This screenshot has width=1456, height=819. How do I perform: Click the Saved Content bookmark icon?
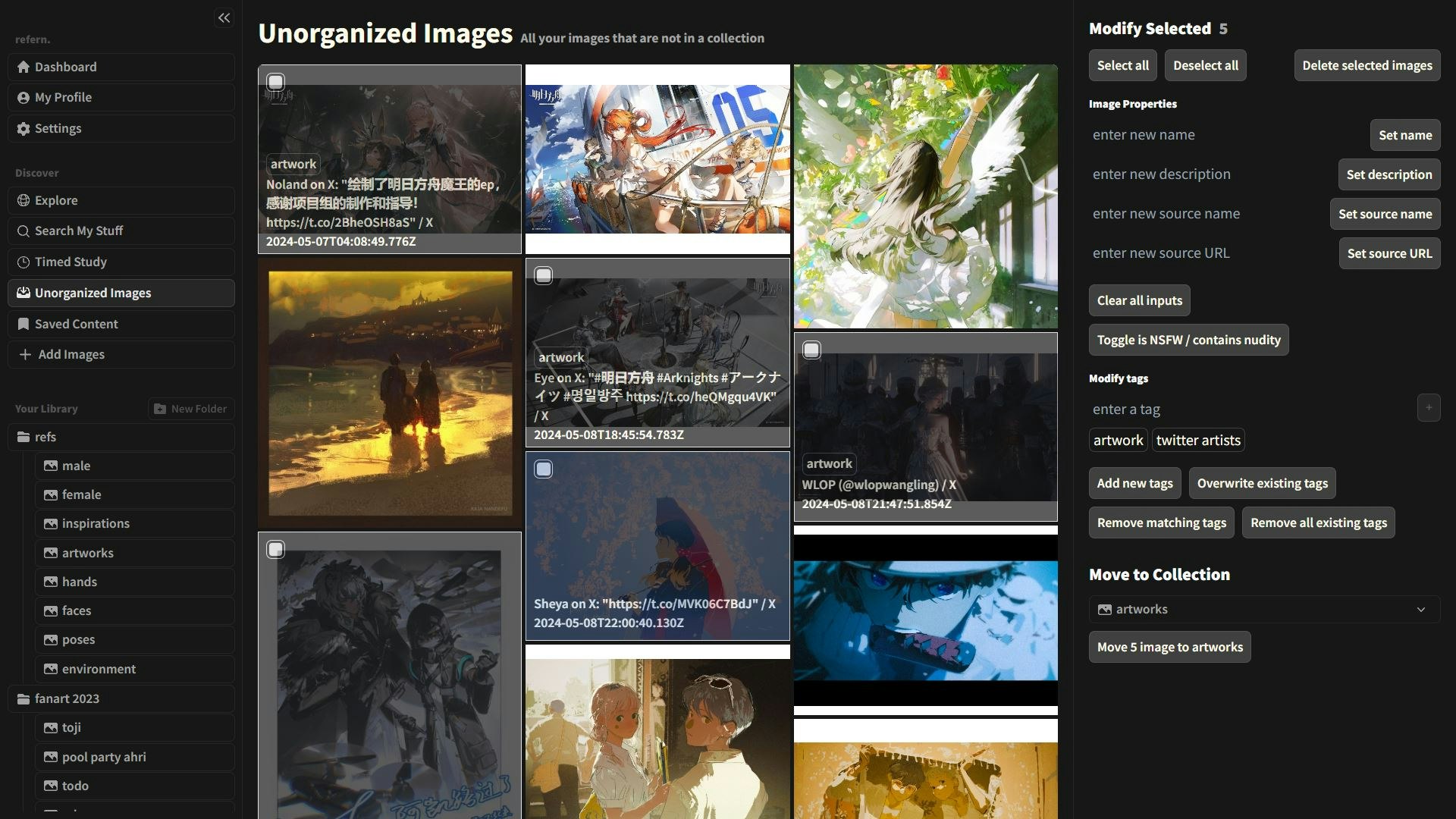24,324
